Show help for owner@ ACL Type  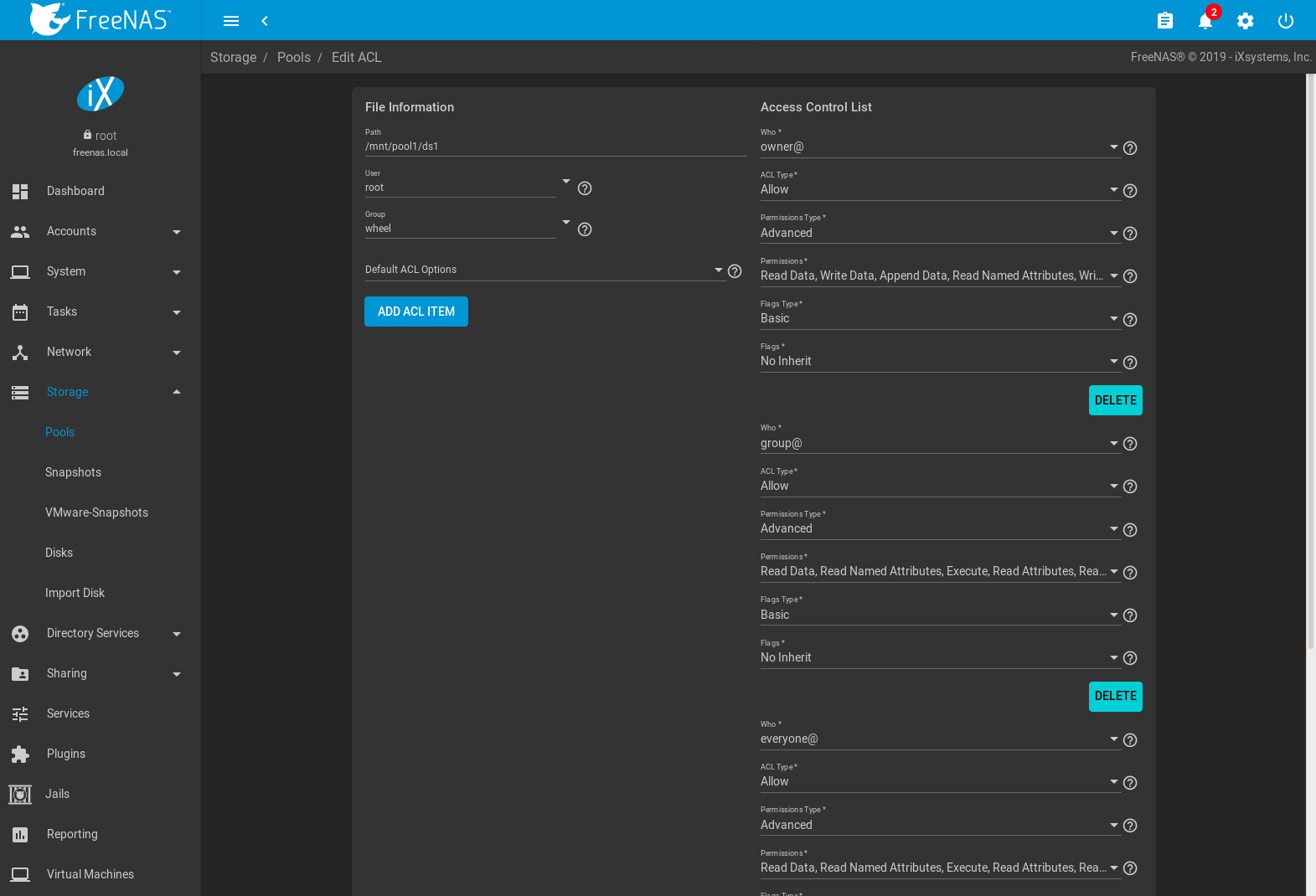1130,191
